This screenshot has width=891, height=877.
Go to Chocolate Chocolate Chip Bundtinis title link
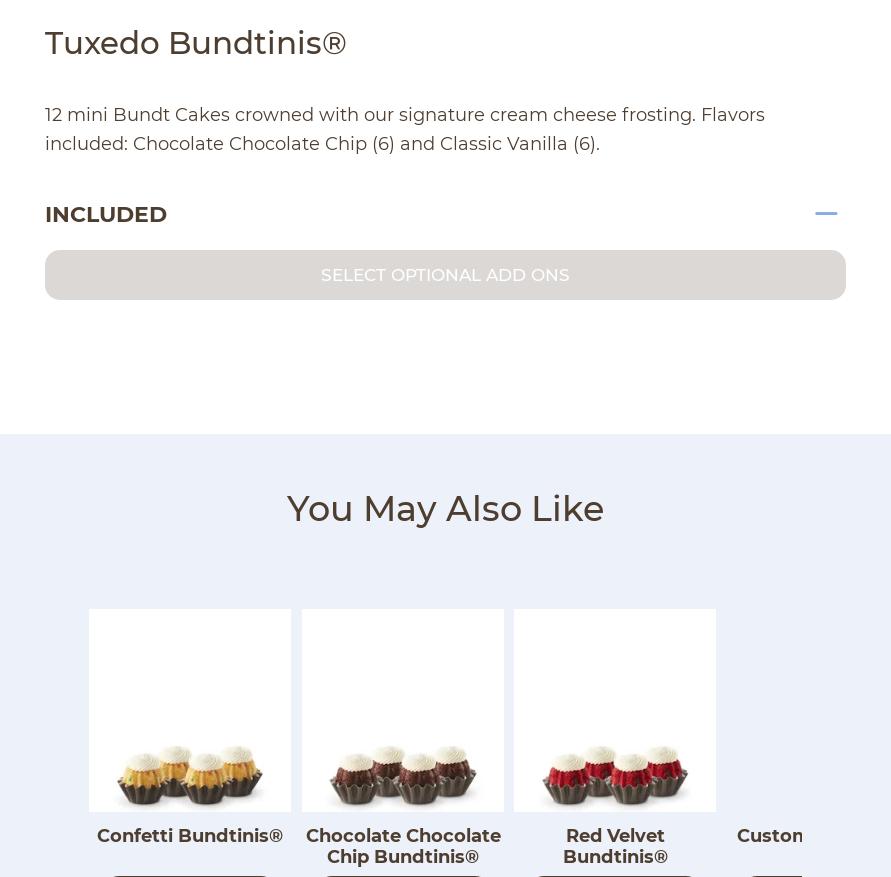[403, 846]
